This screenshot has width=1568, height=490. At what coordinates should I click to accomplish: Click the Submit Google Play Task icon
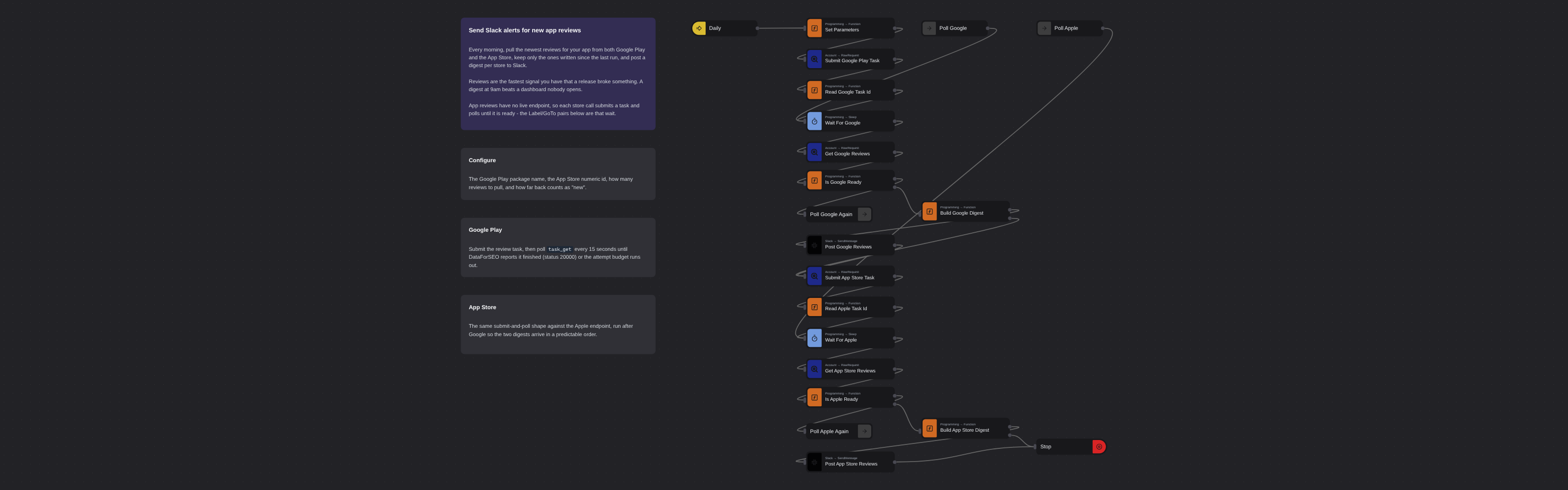pos(814,59)
